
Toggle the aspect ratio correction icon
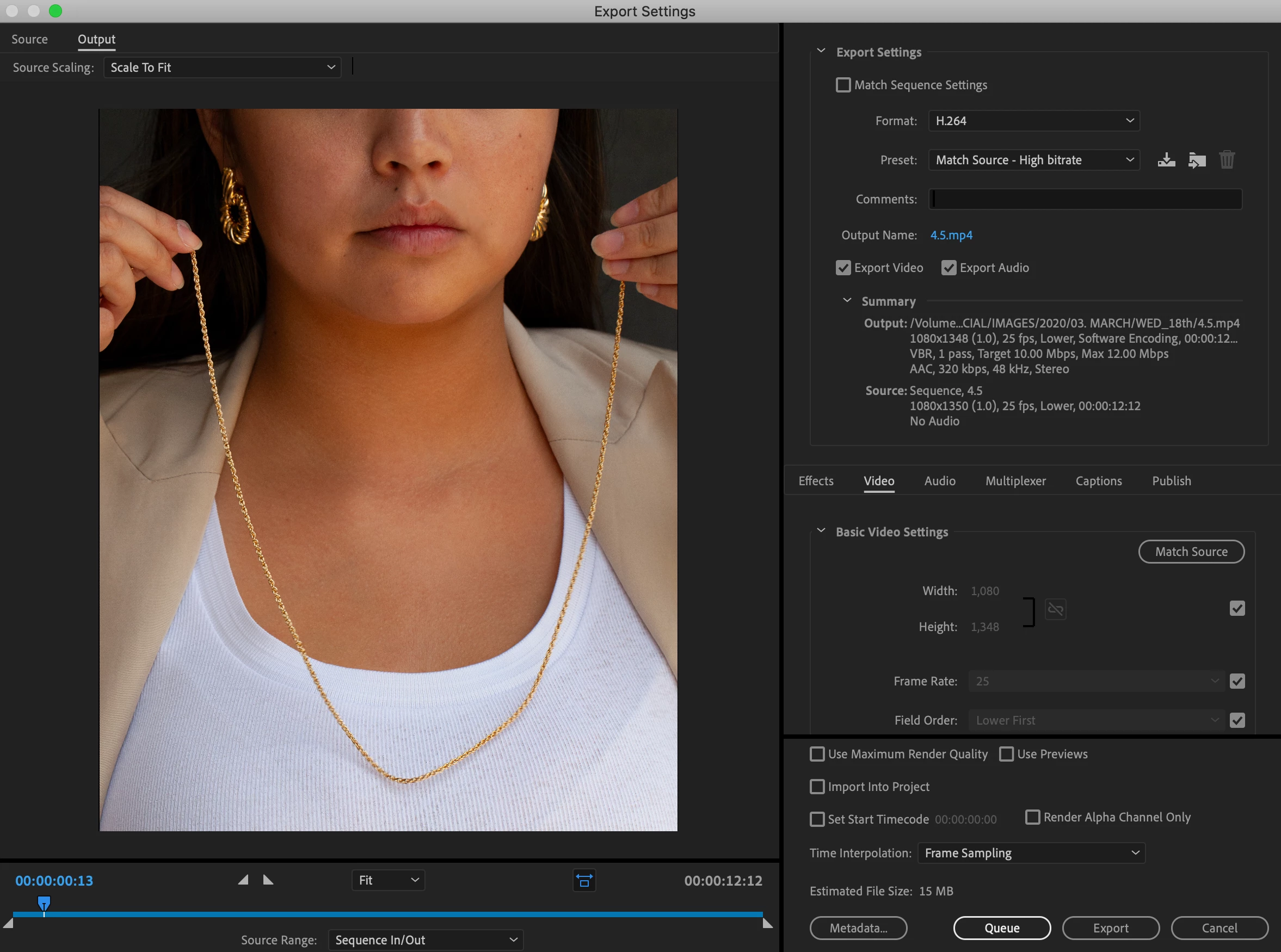pyautogui.click(x=584, y=881)
